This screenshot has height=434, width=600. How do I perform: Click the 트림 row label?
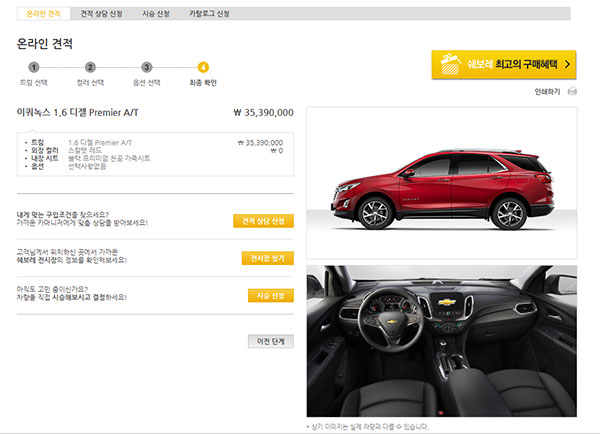38,142
